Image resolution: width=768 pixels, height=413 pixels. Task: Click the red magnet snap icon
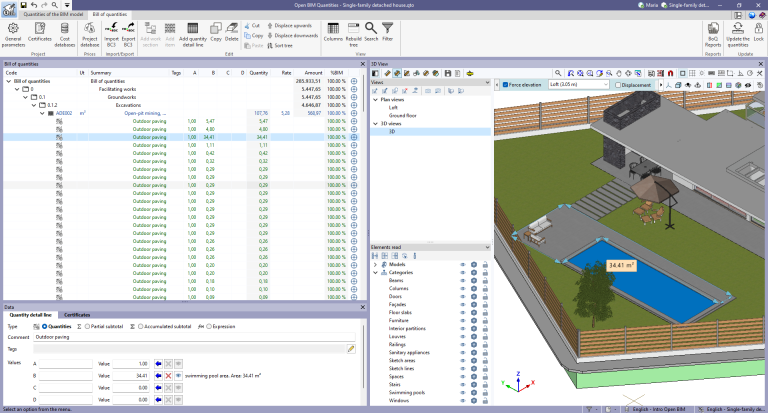(670, 73)
